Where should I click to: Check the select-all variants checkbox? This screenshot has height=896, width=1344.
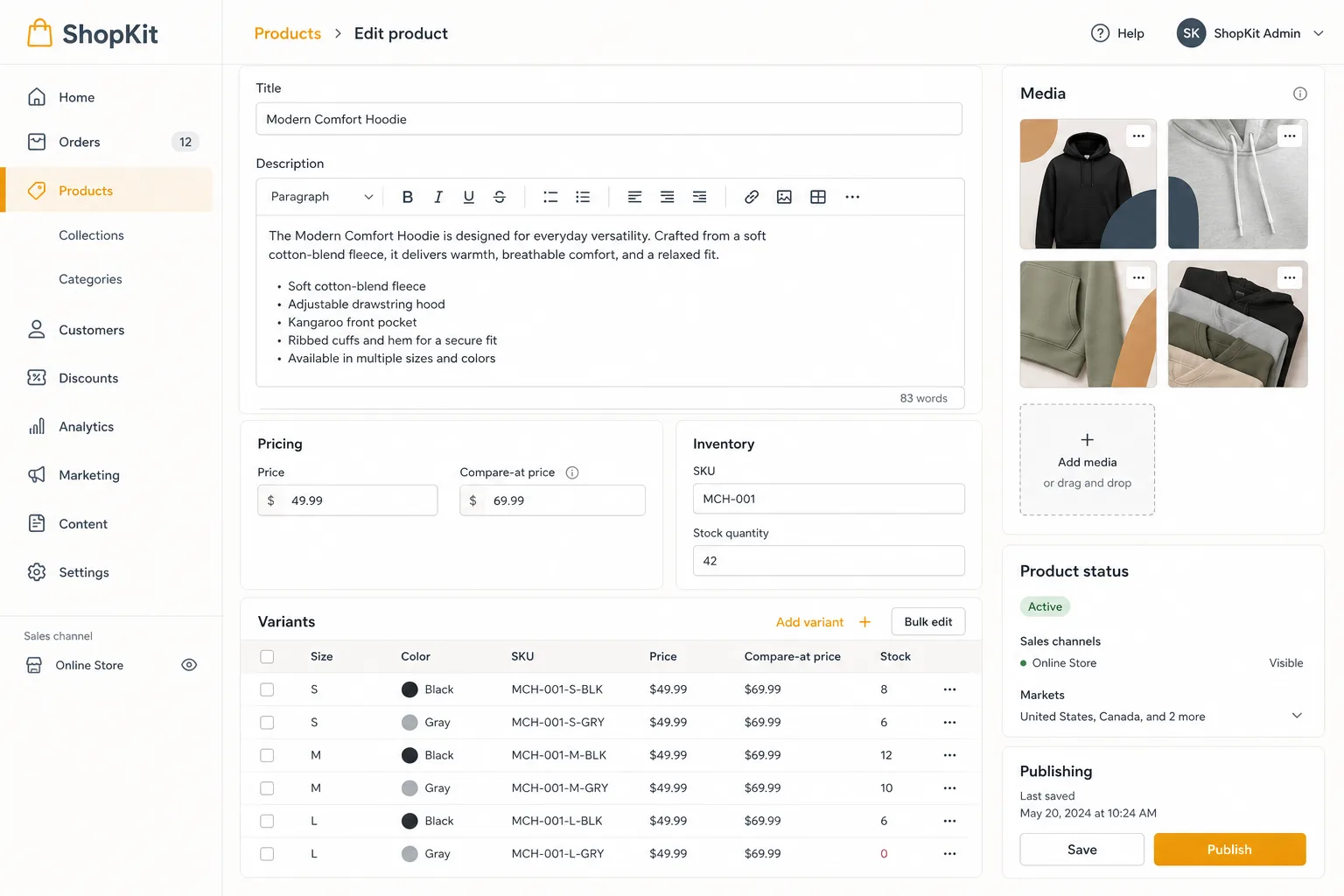267,656
